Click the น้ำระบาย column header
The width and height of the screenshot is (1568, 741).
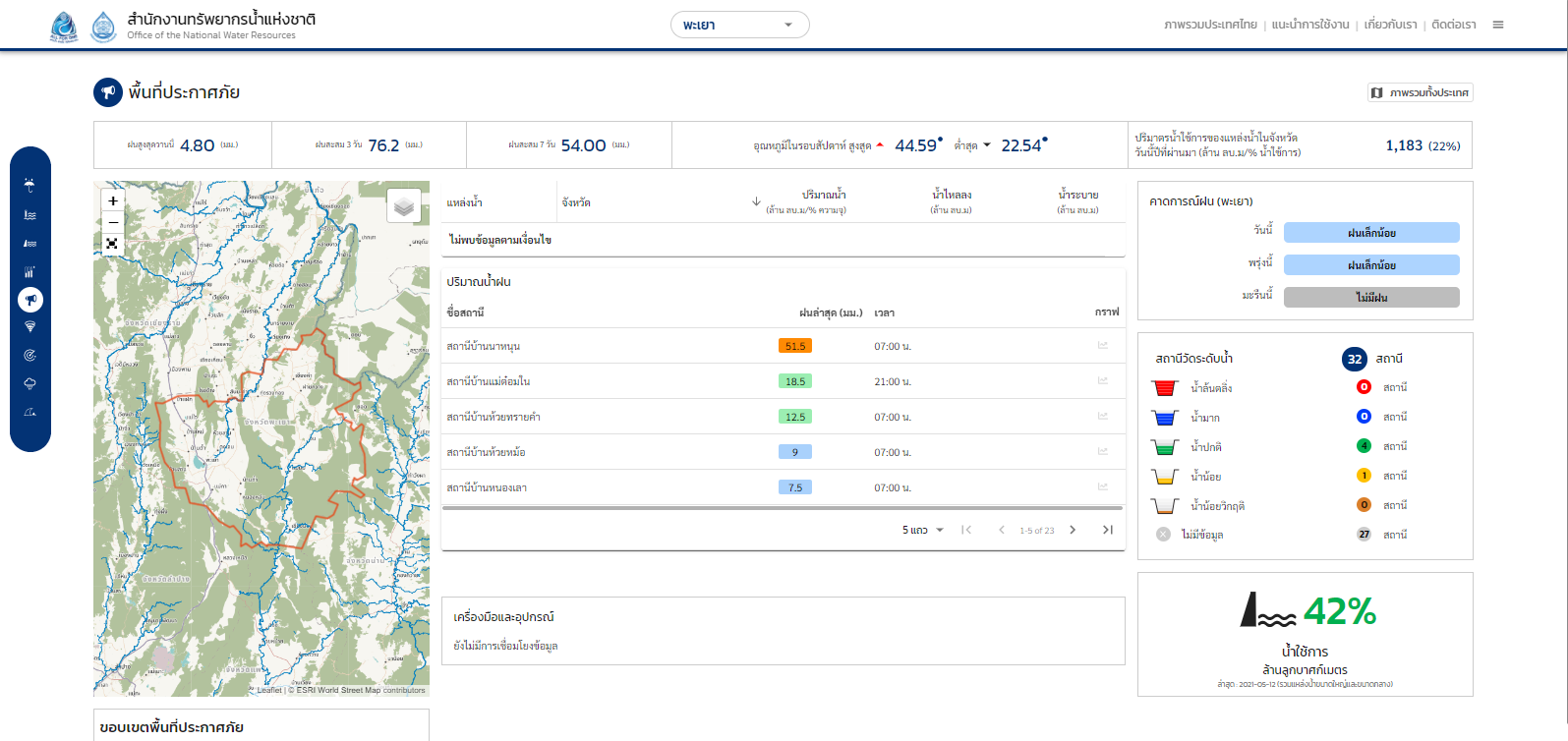(x=1078, y=201)
